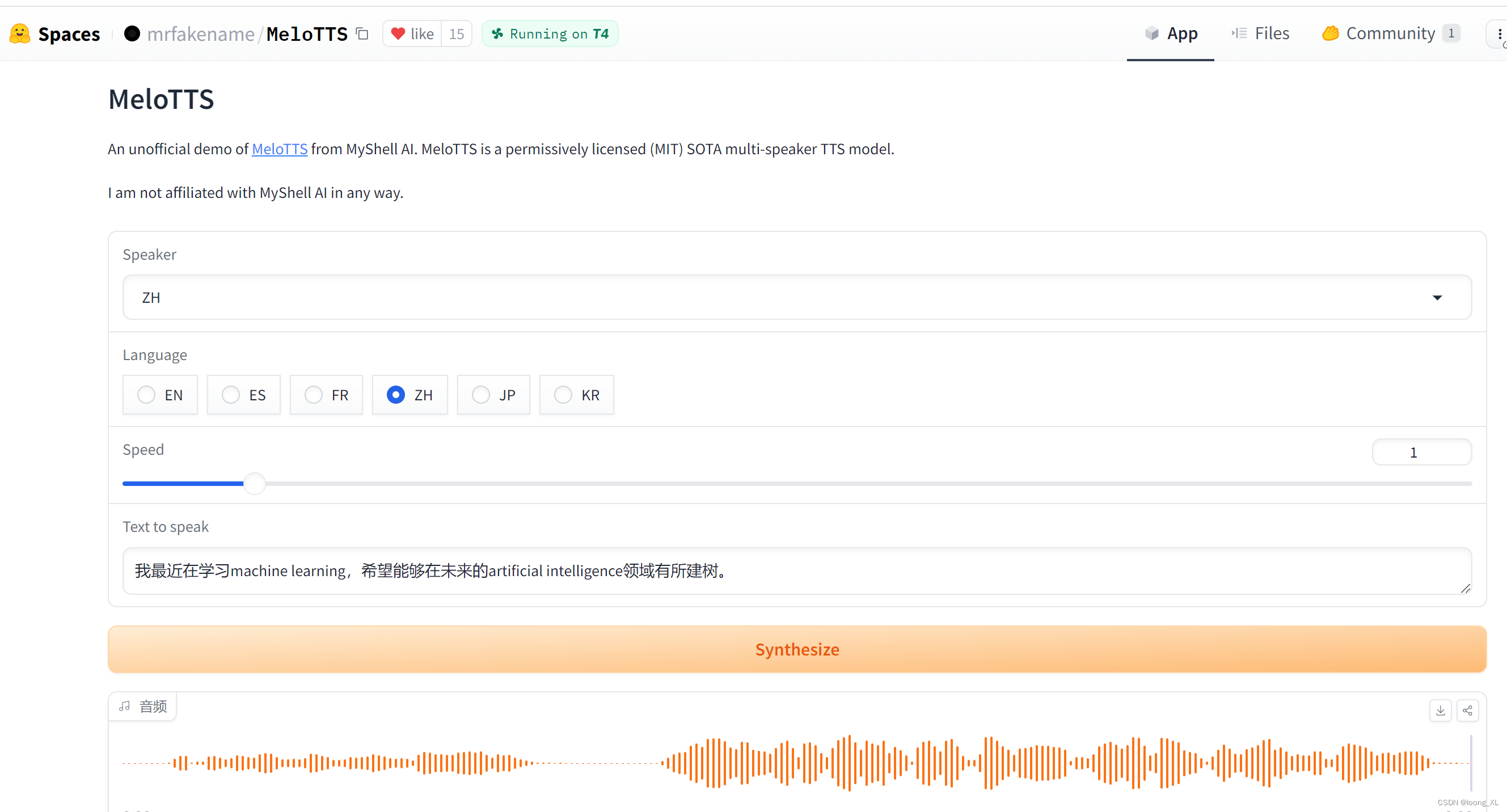
Task: Select the EN language radio button
Action: pos(146,395)
